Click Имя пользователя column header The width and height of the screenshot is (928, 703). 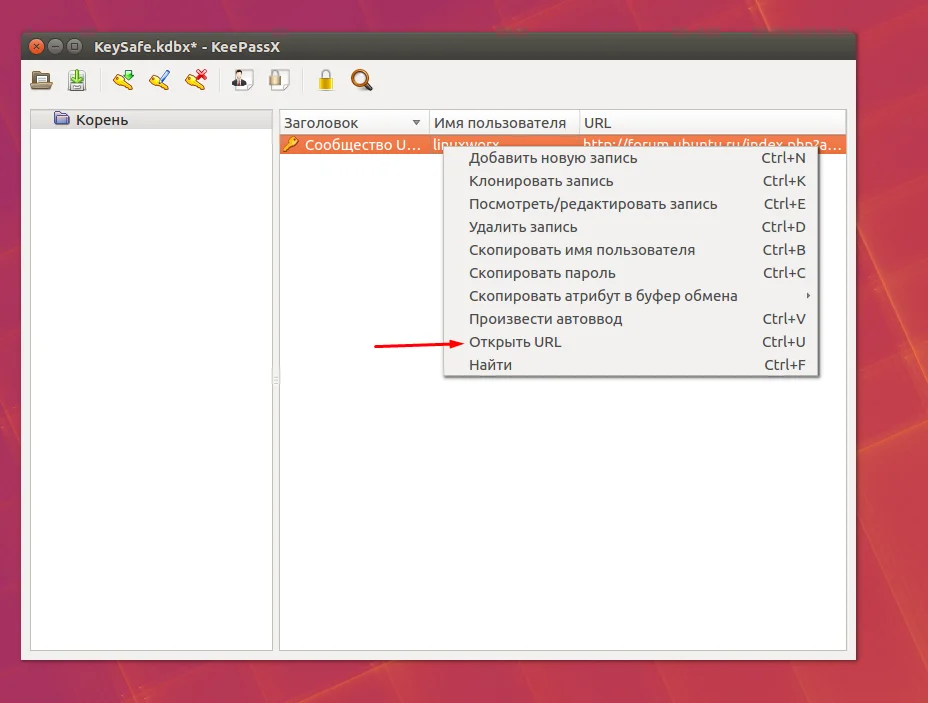coord(504,122)
